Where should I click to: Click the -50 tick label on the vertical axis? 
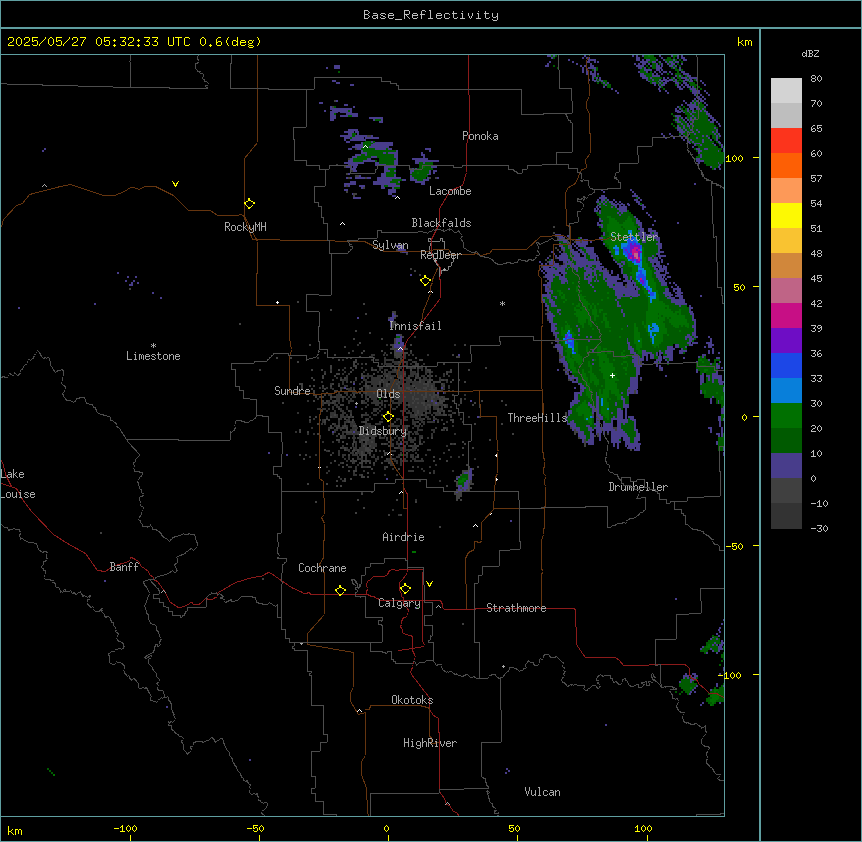point(734,546)
